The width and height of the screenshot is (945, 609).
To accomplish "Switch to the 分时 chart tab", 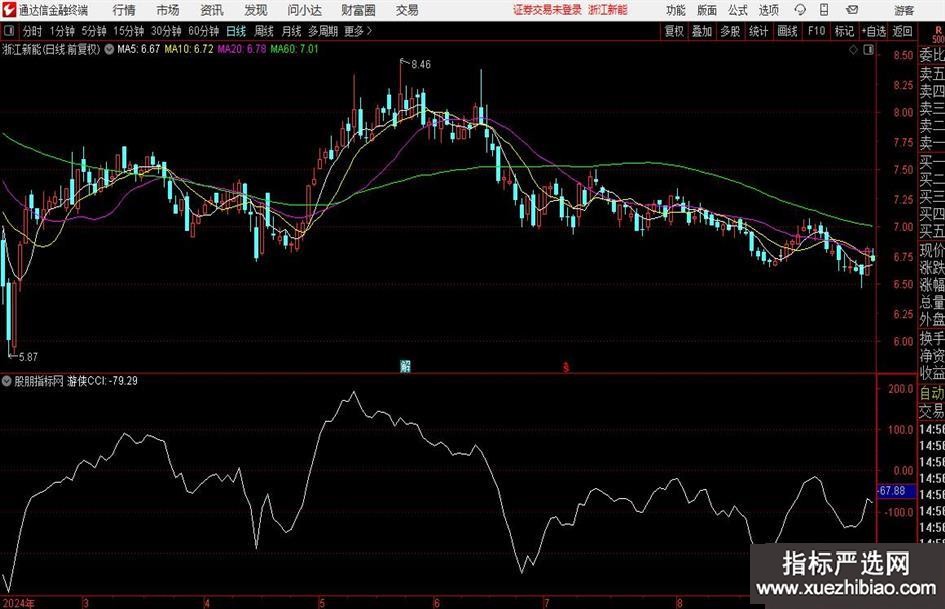I will pyautogui.click(x=33, y=31).
